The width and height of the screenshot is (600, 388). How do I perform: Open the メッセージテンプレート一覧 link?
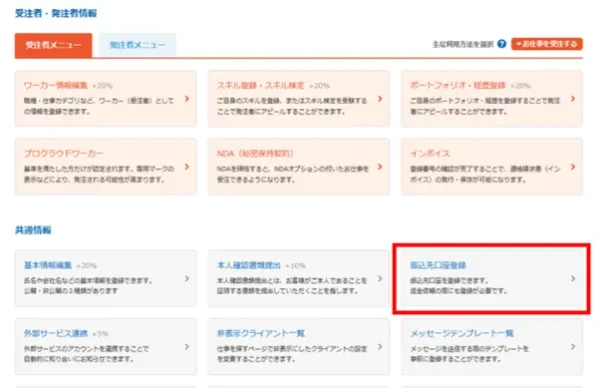(x=462, y=333)
